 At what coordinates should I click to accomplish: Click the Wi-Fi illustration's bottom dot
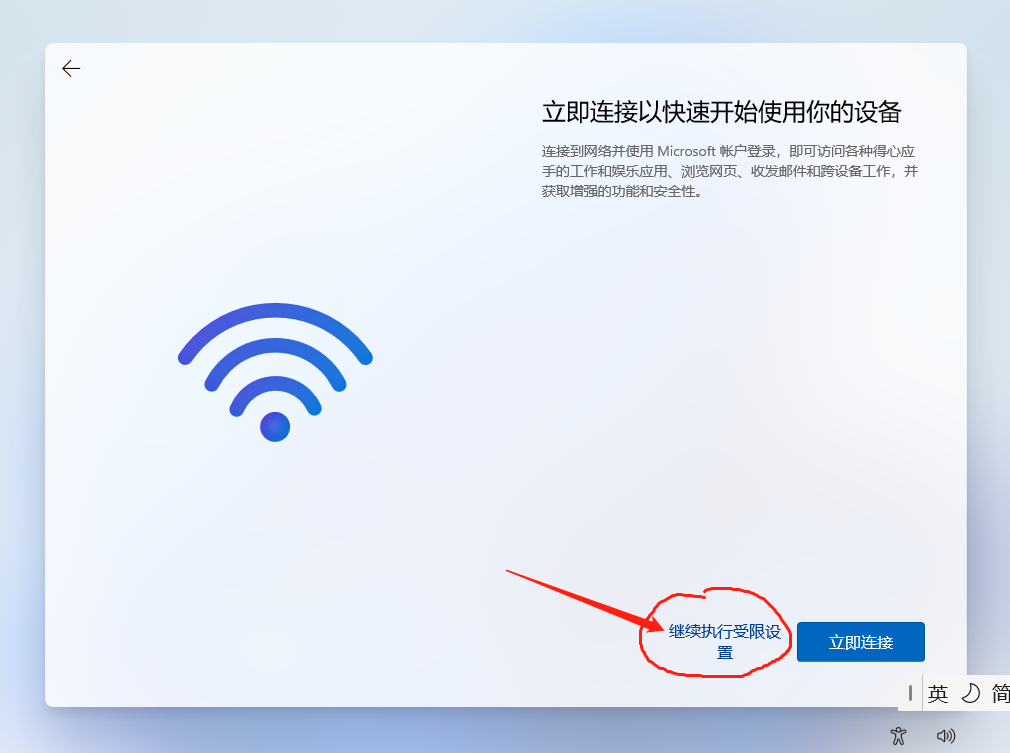275,426
